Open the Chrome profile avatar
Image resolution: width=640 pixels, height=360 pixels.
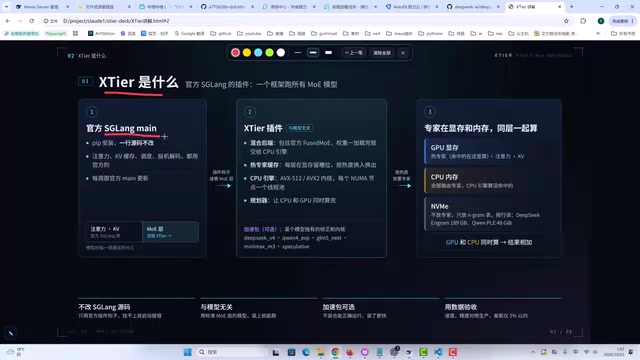[601, 21]
